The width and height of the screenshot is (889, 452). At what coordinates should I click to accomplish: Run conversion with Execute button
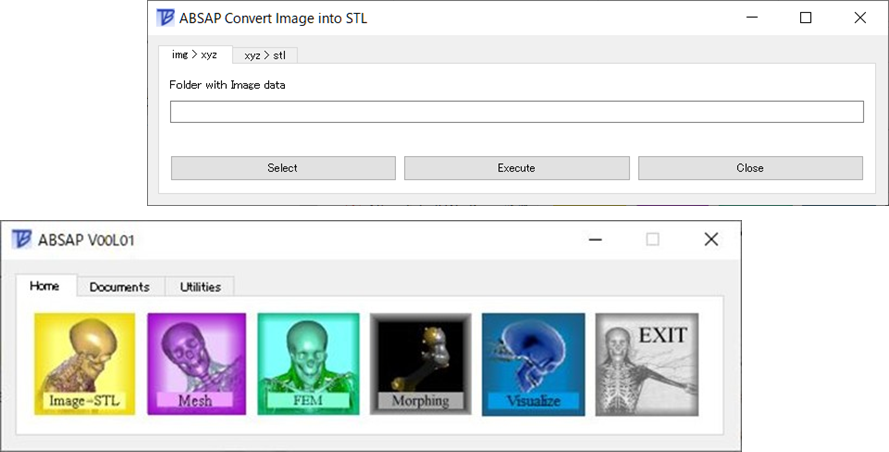point(517,168)
